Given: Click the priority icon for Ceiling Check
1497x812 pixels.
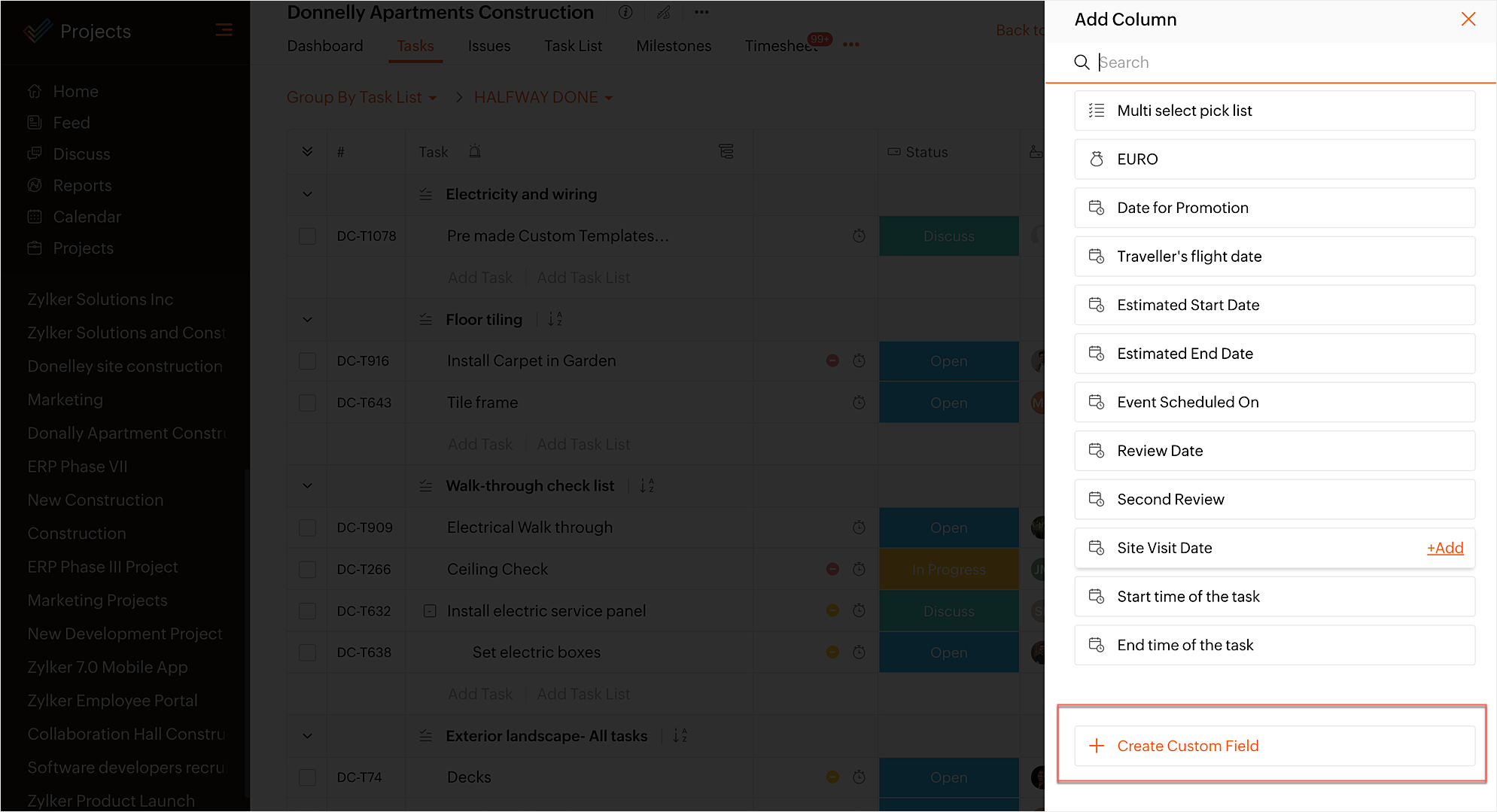Looking at the screenshot, I should point(832,569).
